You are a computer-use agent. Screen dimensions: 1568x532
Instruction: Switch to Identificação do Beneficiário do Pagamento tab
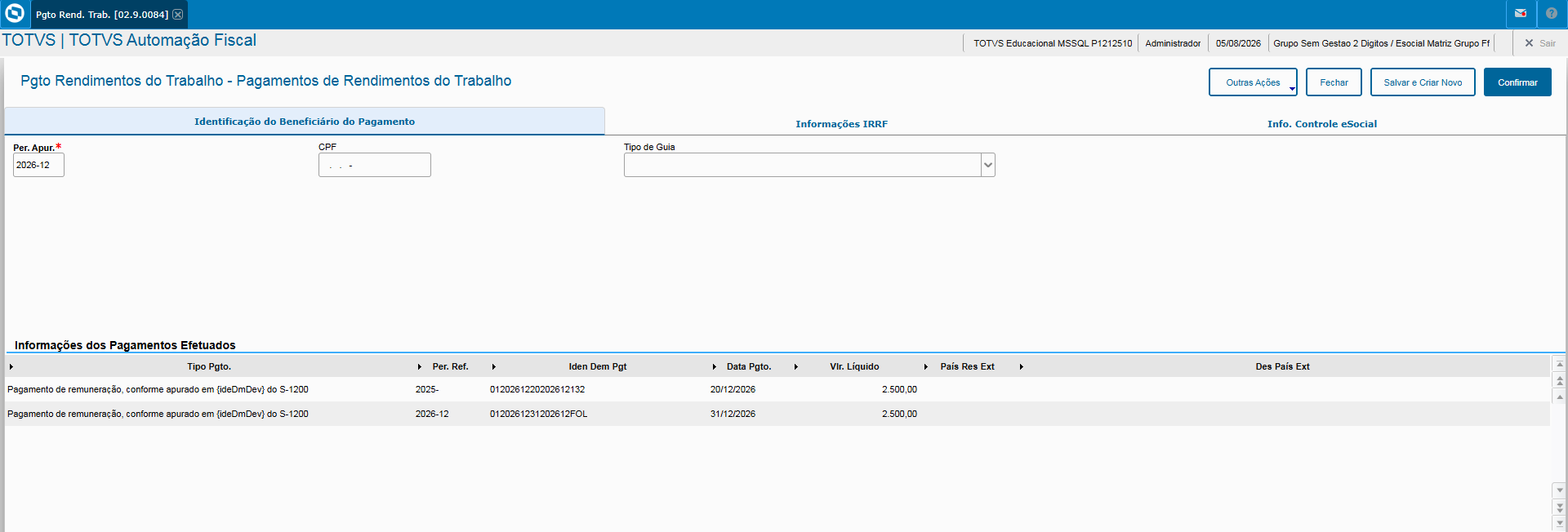tap(305, 122)
